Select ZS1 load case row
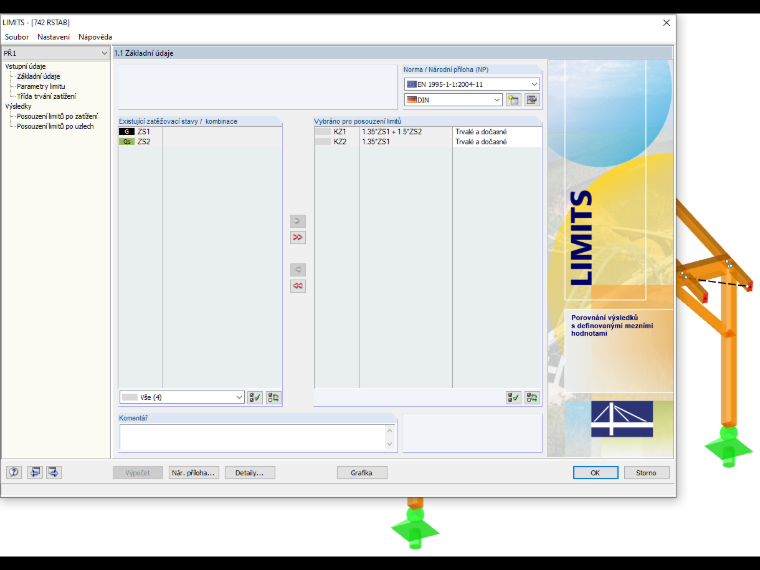The height and width of the screenshot is (570, 760). pos(200,131)
